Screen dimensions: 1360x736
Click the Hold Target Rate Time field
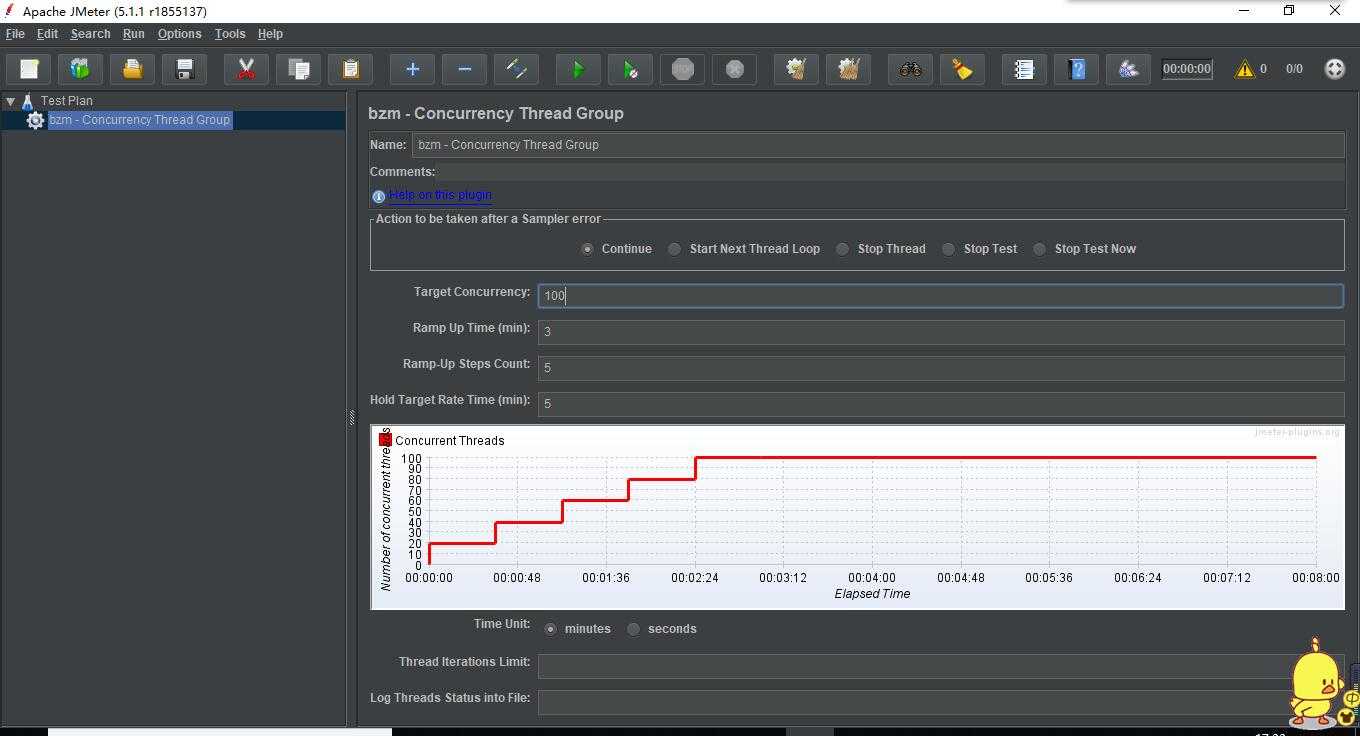point(940,403)
